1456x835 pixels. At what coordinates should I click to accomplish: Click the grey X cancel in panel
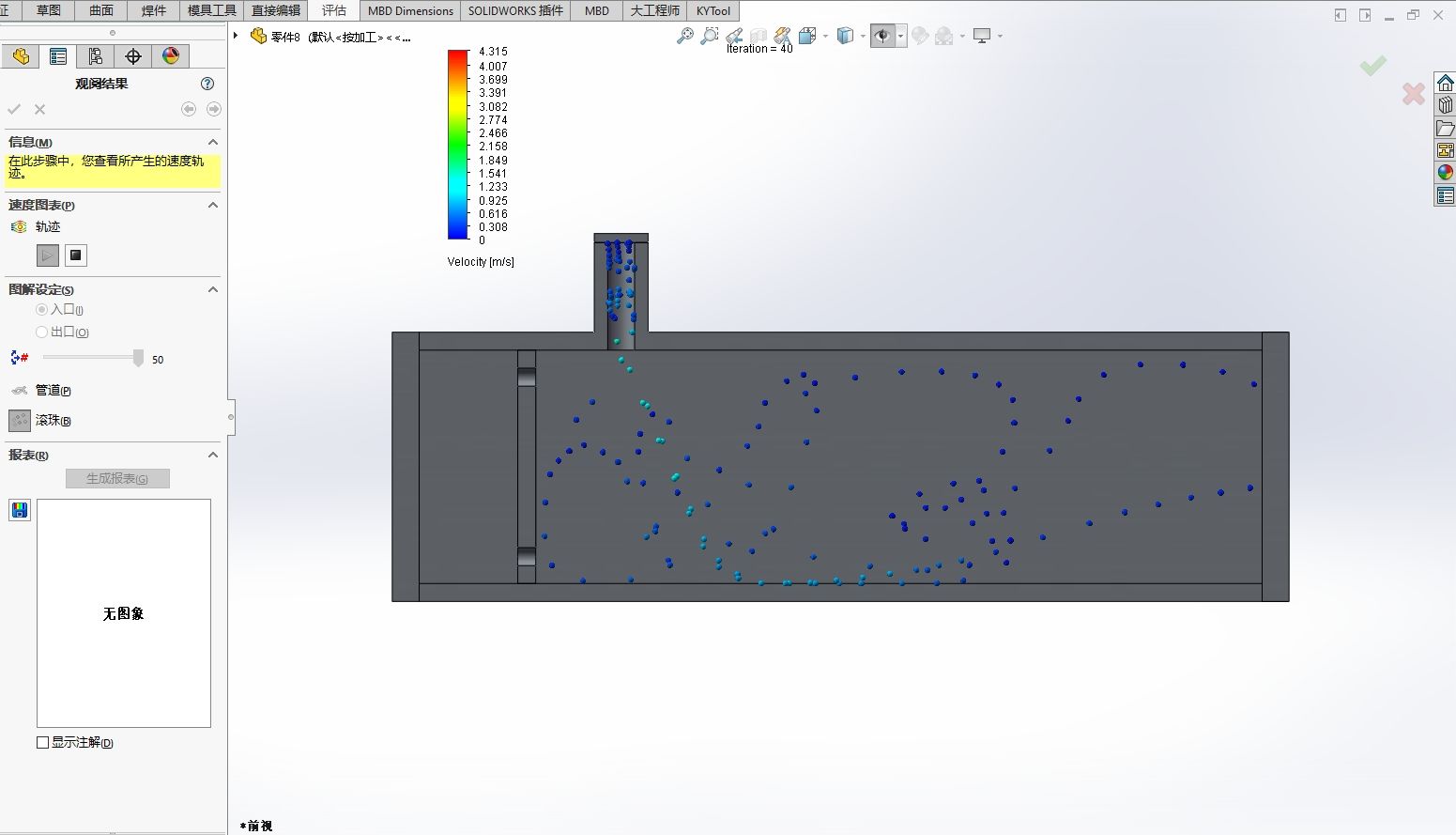(39, 109)
